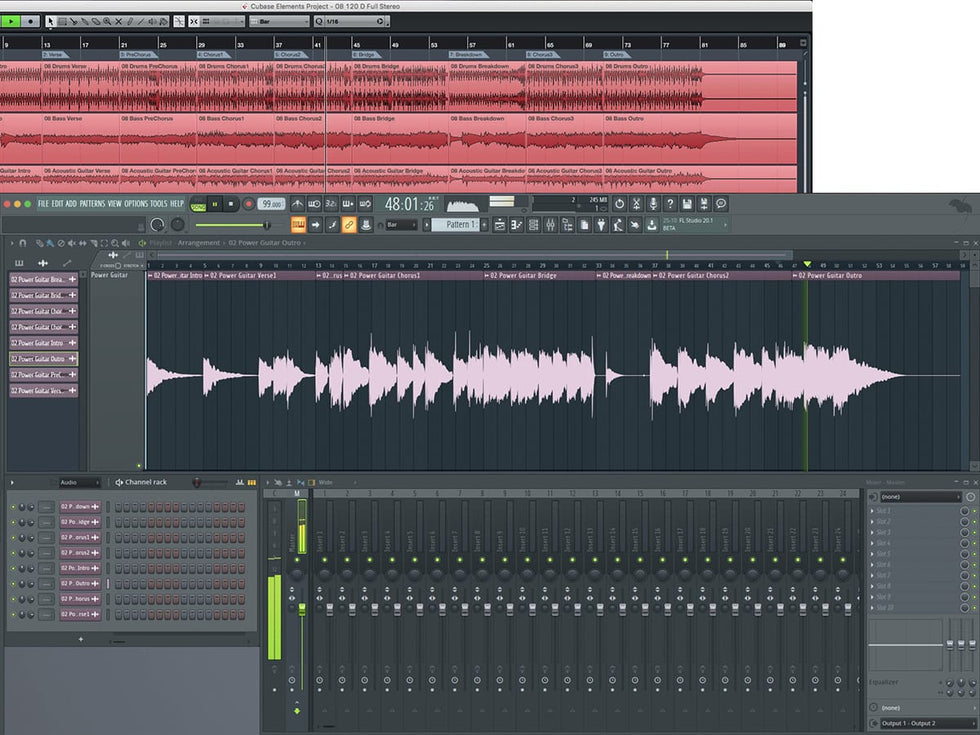The height and width of the screenshot is (735, 980).
Task: Open the microphone recording icon
Action: pos(653,204)
